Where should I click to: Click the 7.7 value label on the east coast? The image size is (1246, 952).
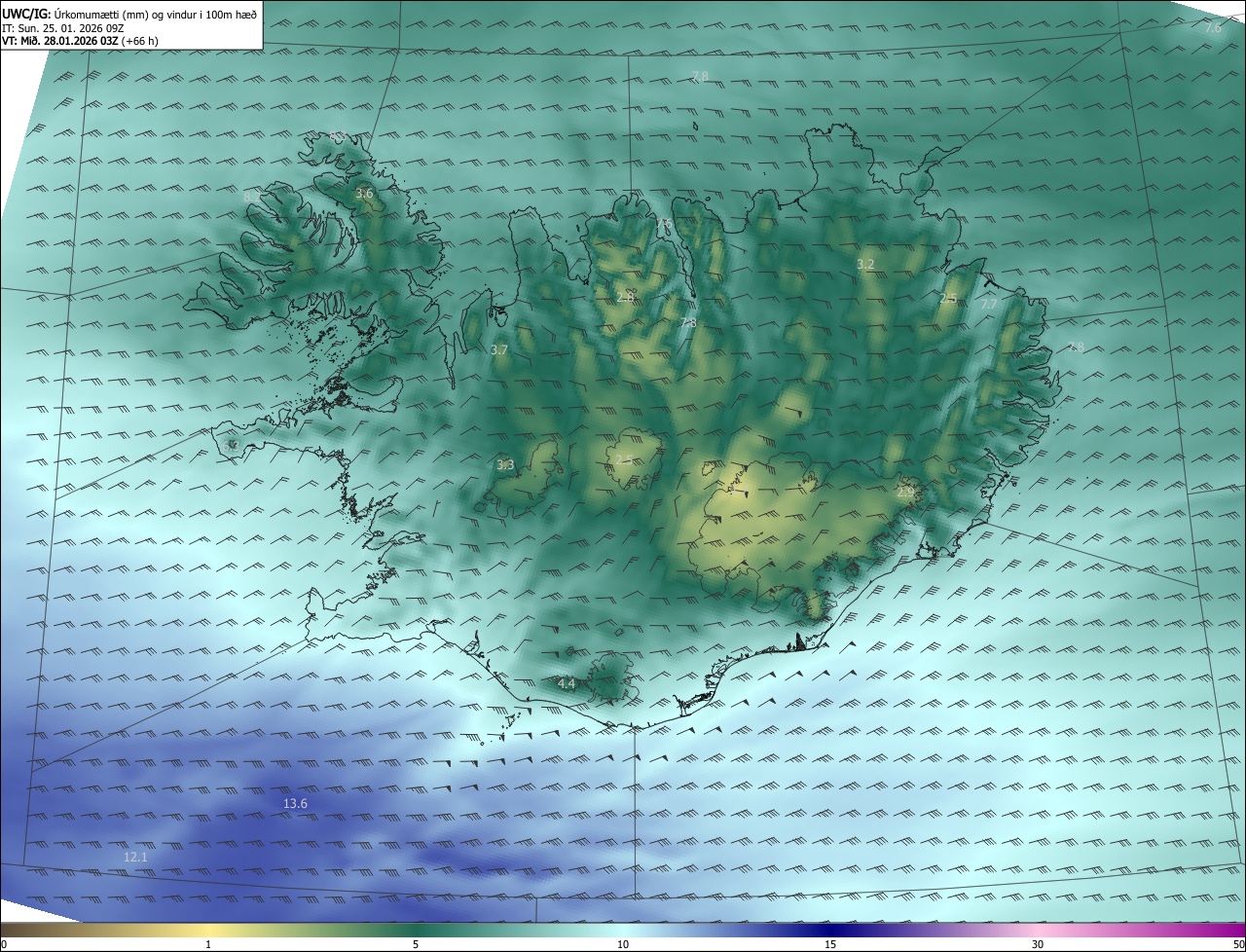(x=988, y=305)
